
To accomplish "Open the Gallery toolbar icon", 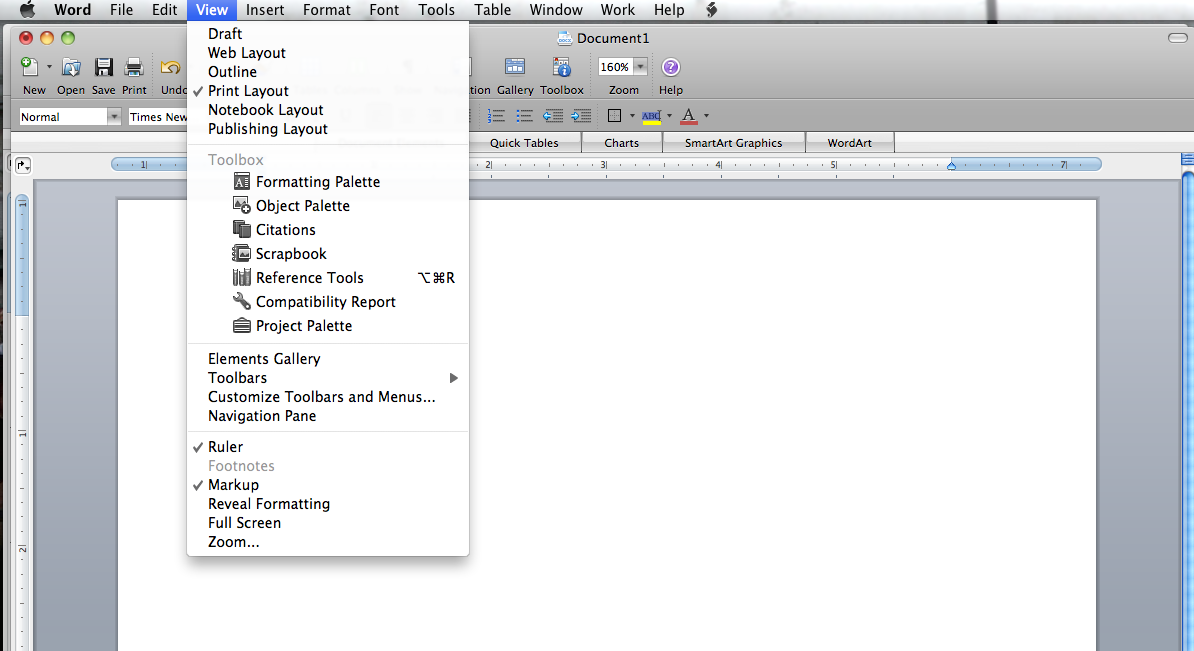I will click(515, 67).
